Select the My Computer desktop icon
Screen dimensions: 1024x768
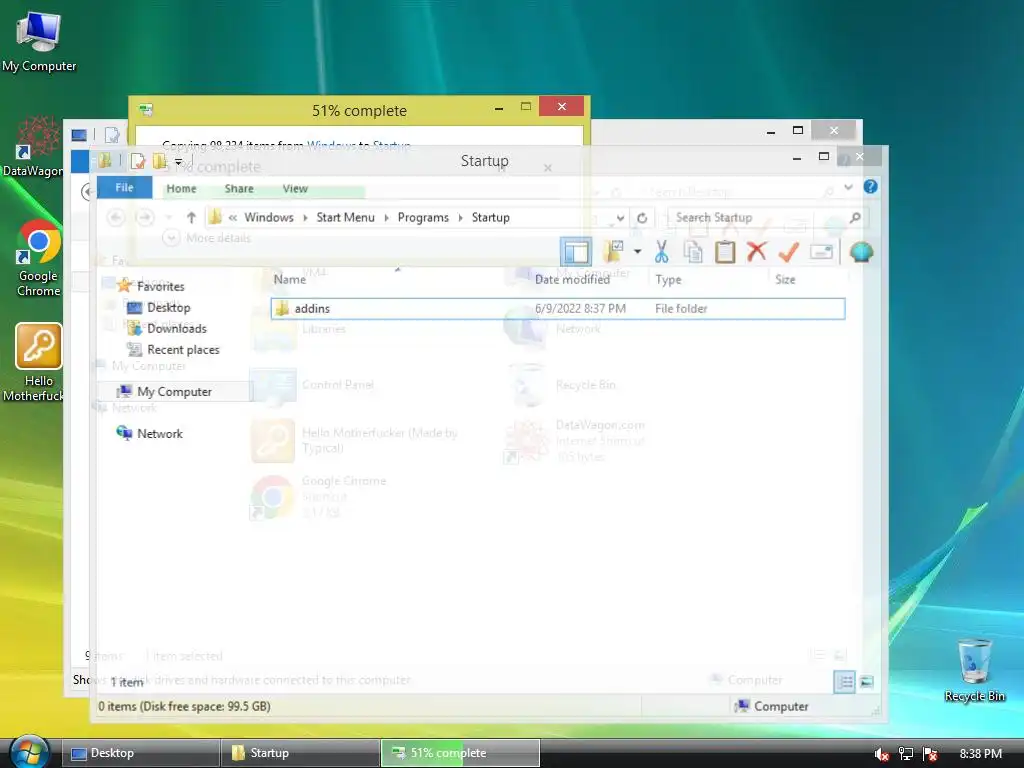(39, 42)
